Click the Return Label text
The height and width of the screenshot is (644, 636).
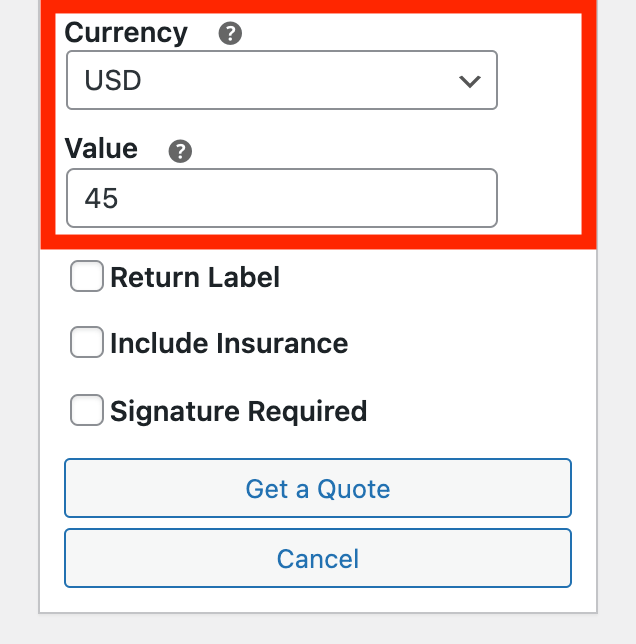pyautogui.click(x=195, y=277)
